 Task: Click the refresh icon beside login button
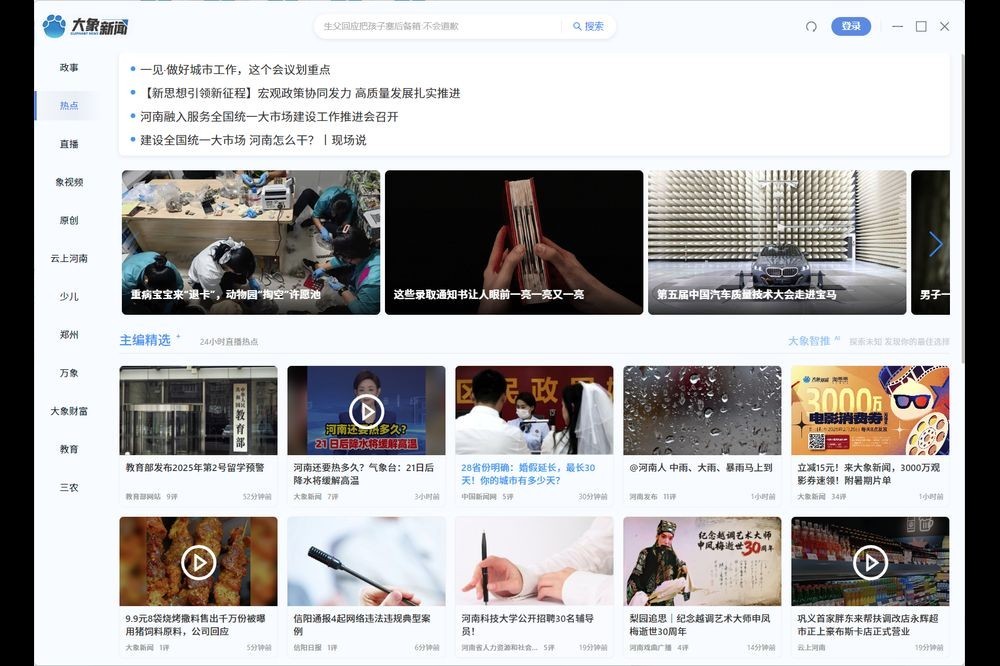pos(811,26)
